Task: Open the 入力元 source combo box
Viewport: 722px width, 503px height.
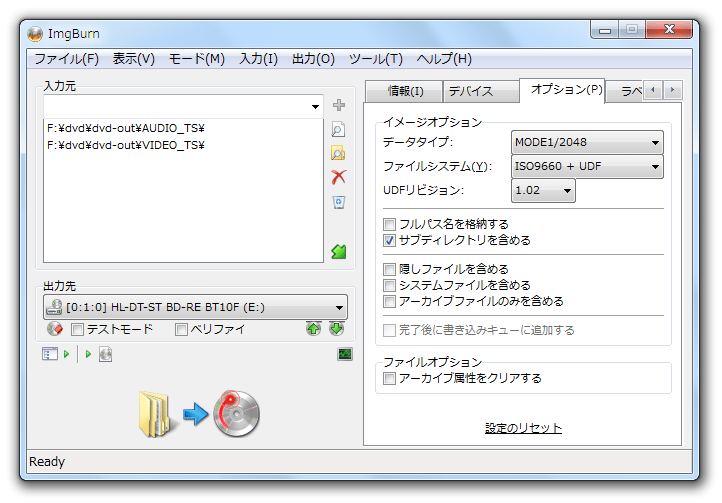Action: pyautogui.click(x=183, y=107)
